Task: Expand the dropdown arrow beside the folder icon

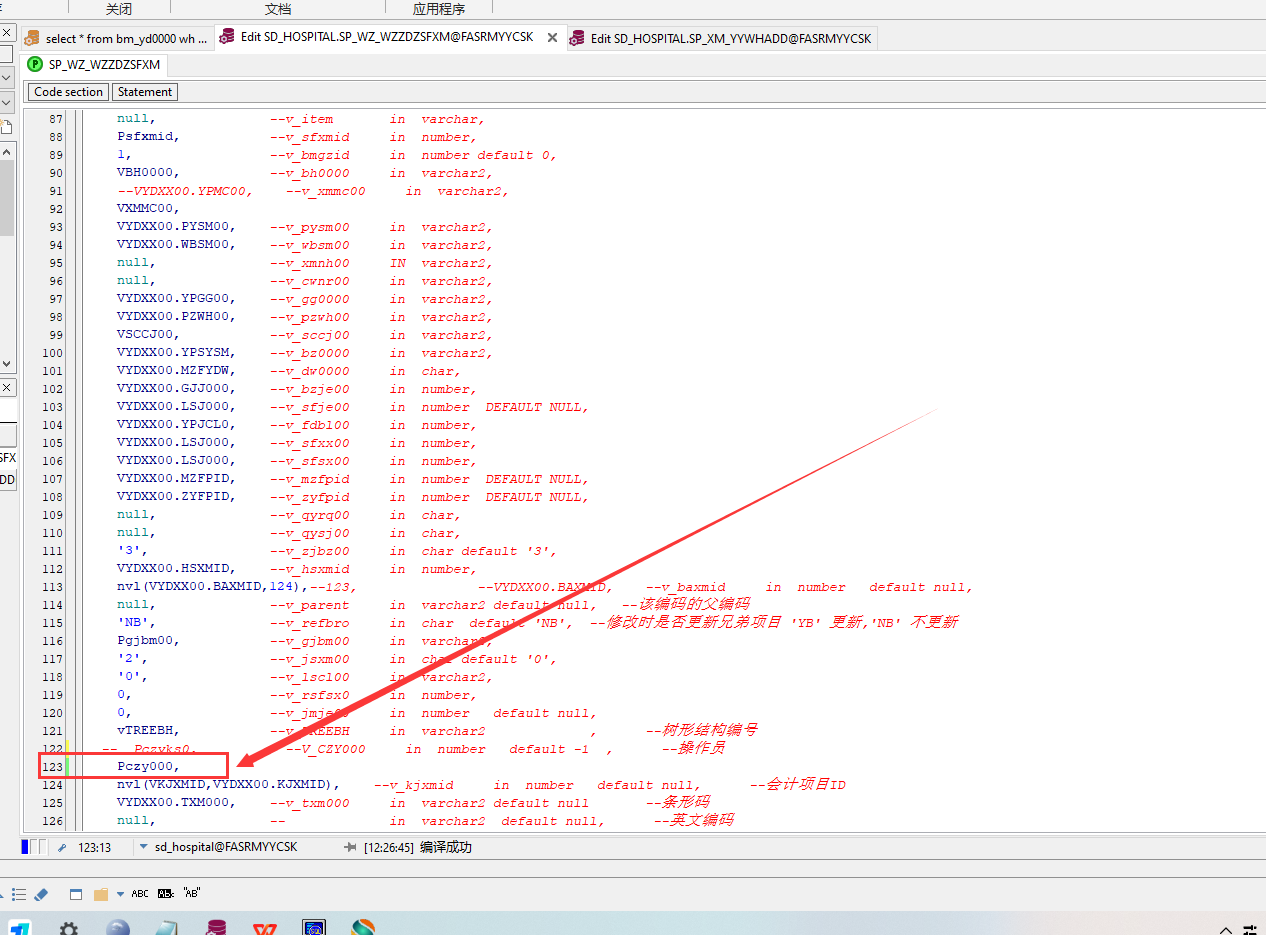Action: tap(120, 894)
